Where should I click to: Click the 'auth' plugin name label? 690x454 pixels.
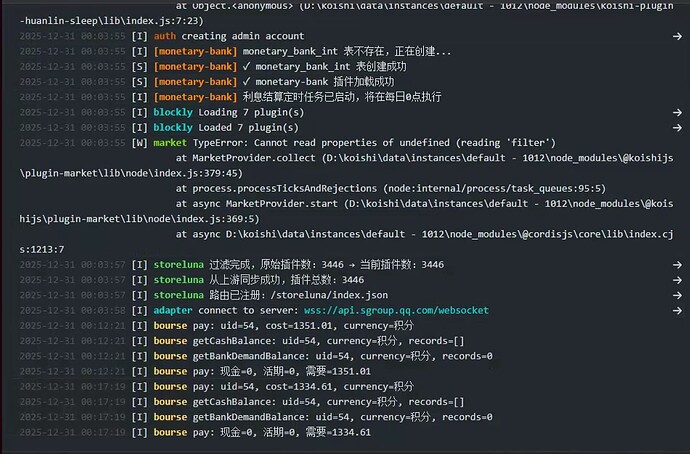point(165,35)
